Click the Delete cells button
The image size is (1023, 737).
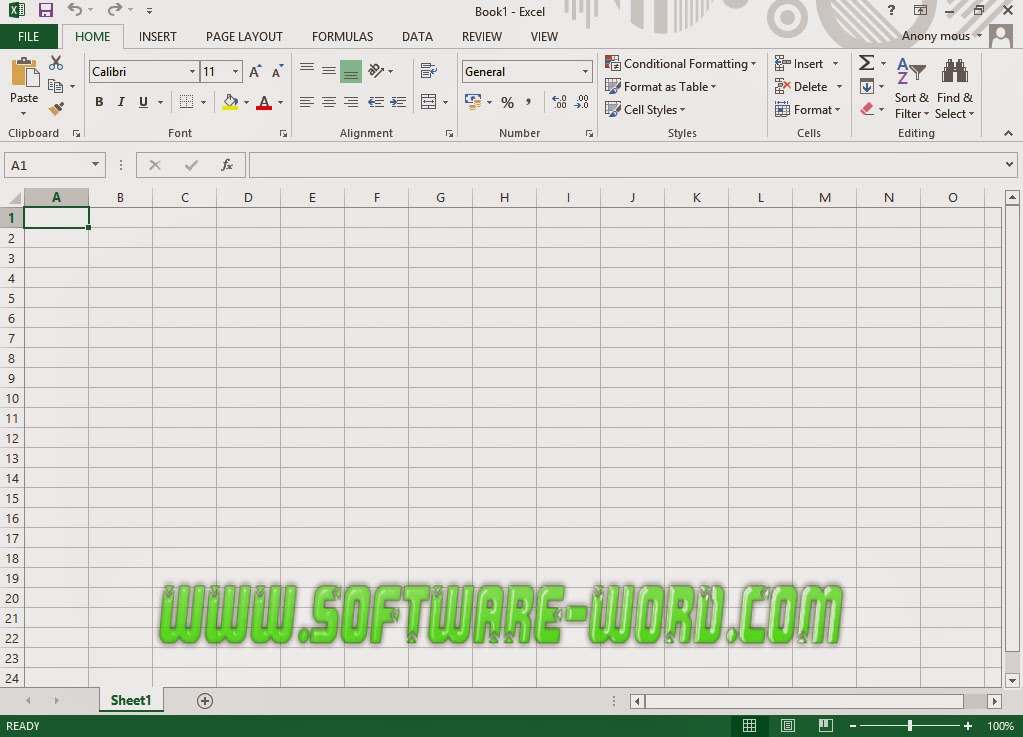pos(801,86)
